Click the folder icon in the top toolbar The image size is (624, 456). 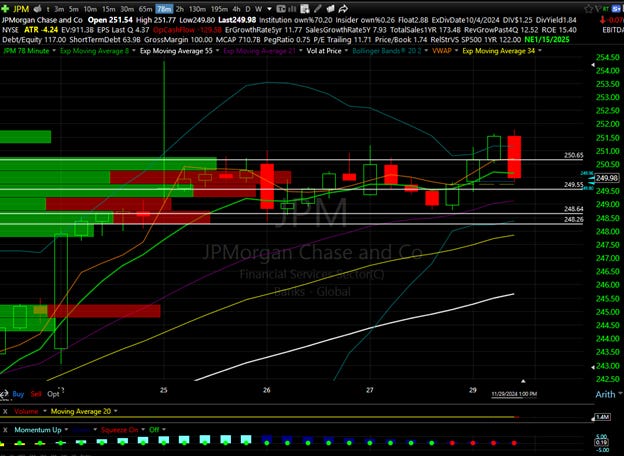[x=330, y=8]
